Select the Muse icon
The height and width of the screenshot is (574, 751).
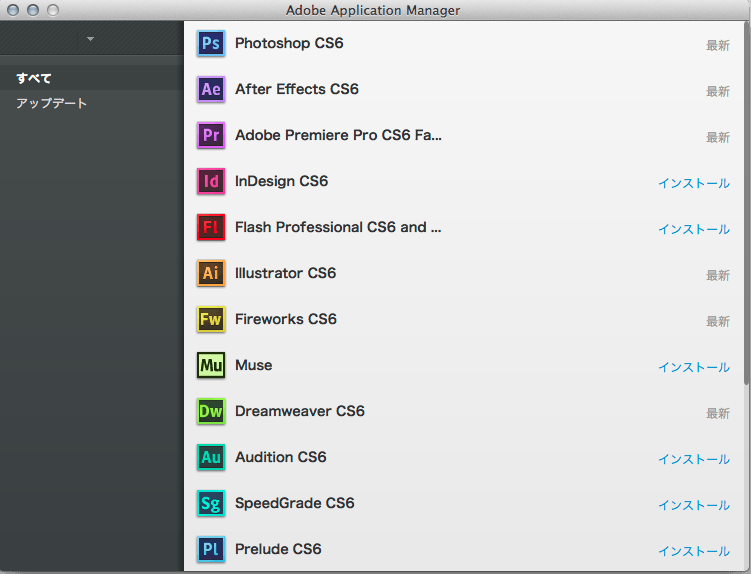point(211,365)
